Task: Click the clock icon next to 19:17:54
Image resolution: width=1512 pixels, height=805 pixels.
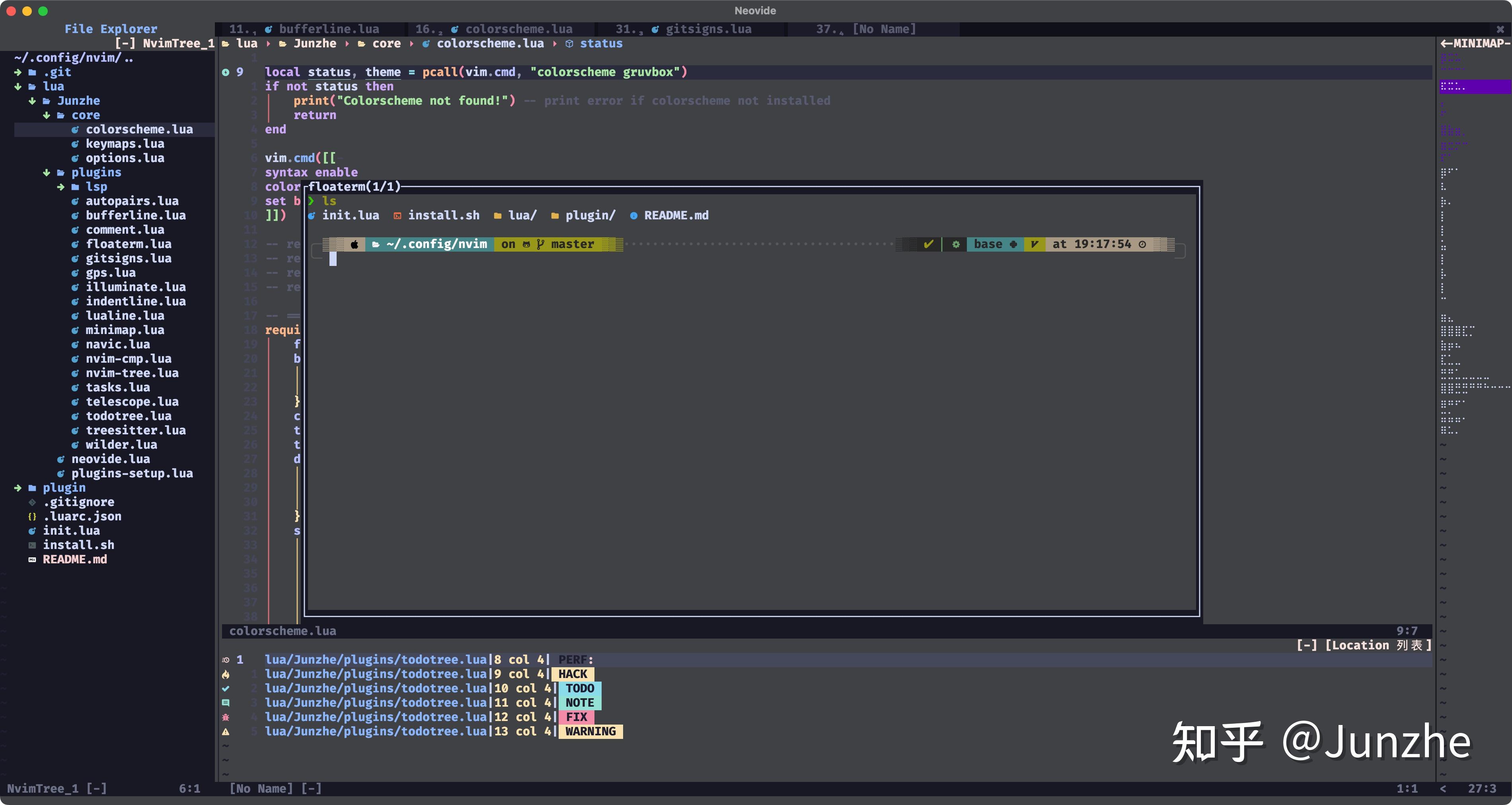Action: (1144, 244)
